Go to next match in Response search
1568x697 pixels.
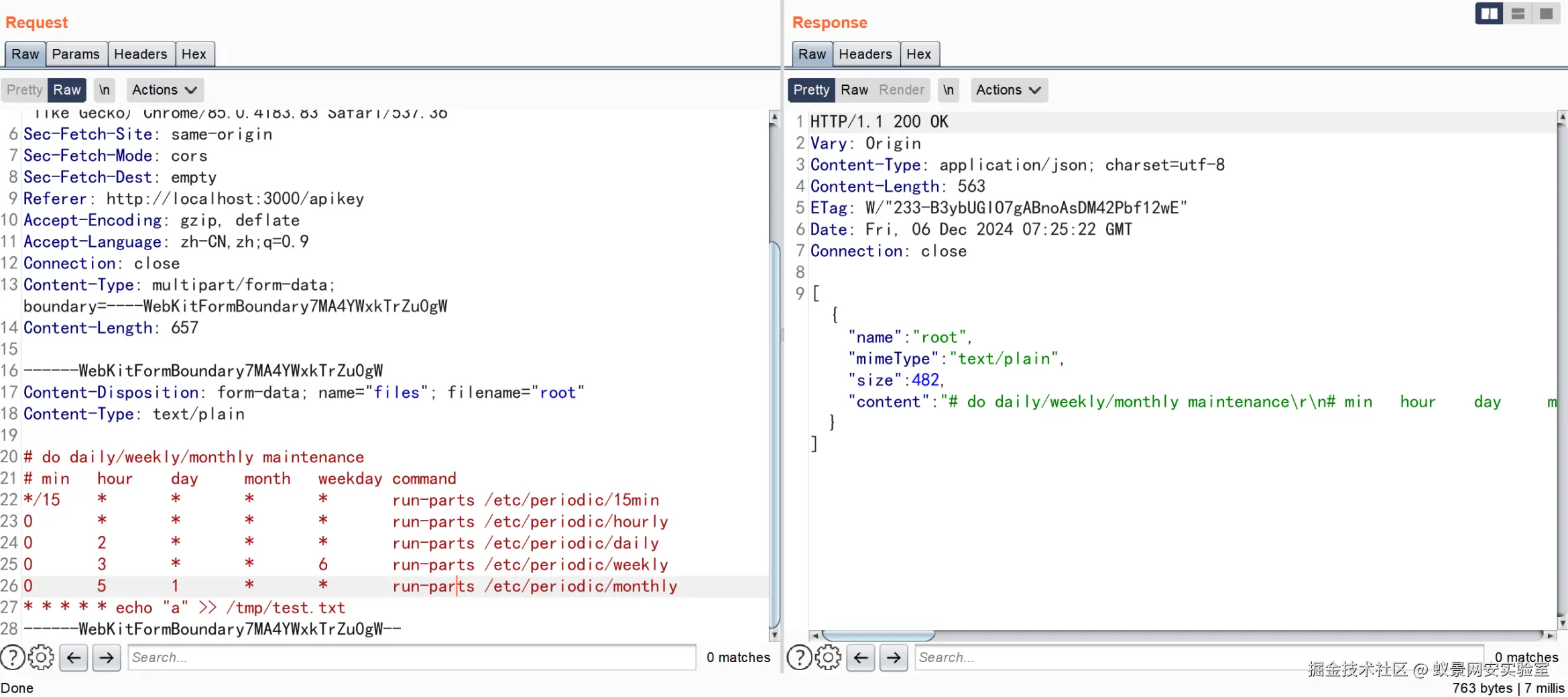tap(894, 657)
